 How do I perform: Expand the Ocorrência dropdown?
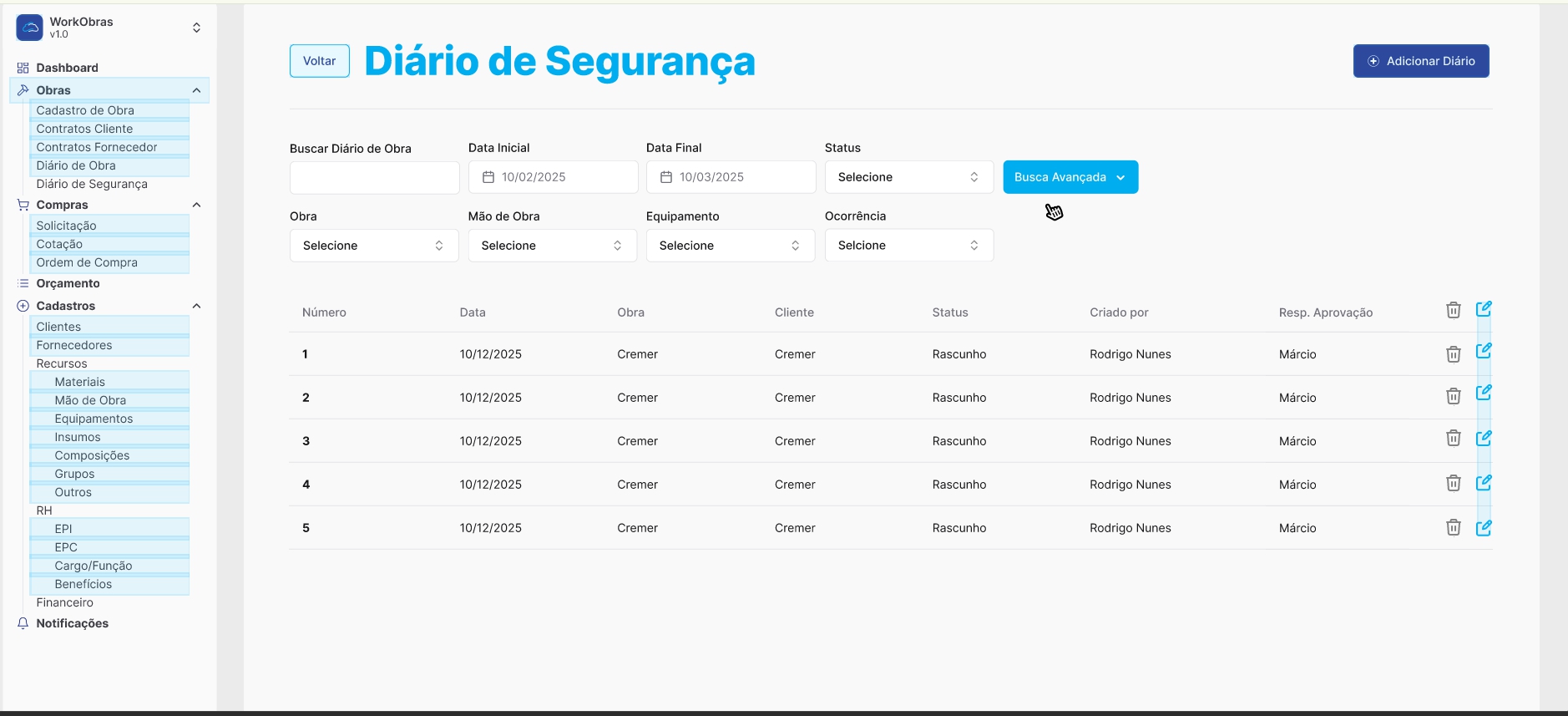(x=908, y=246)
